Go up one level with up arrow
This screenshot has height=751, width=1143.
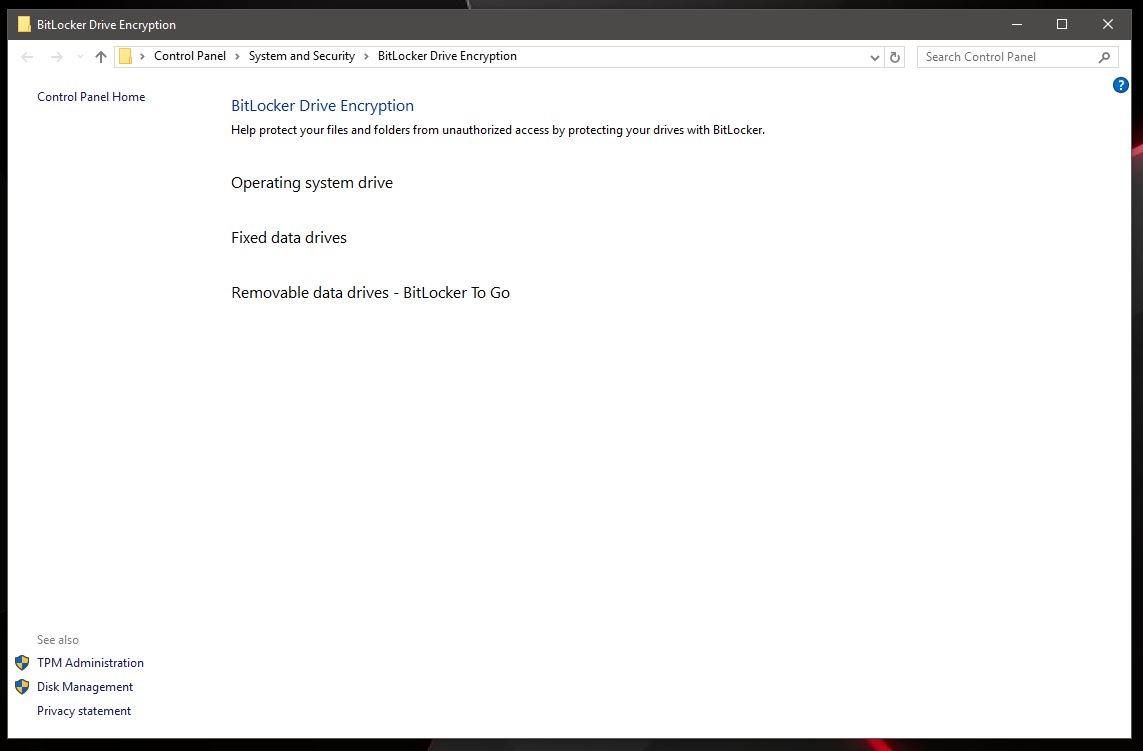click(x=101, y=57)
